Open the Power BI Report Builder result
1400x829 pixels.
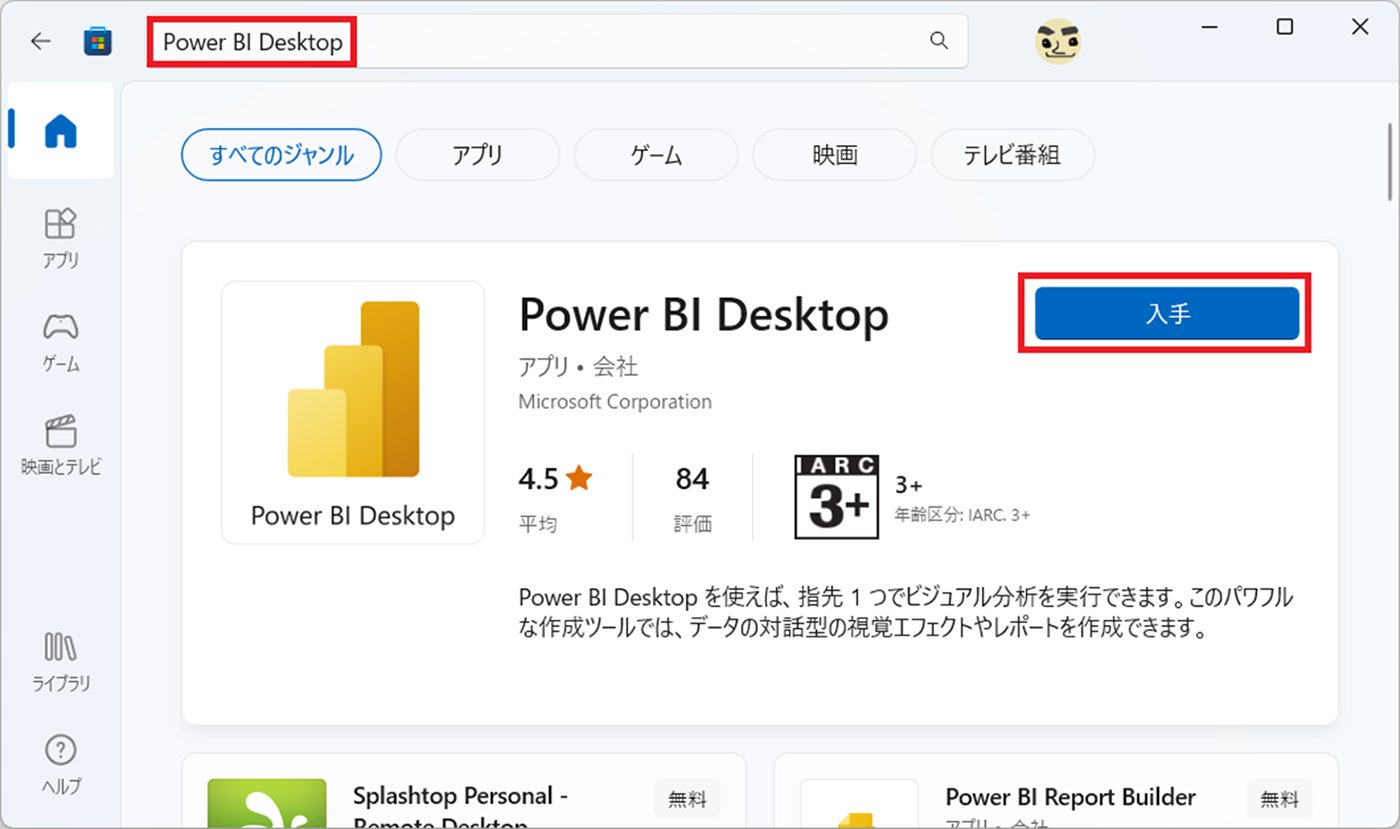pyautogui.click(x=1071, y=797)
